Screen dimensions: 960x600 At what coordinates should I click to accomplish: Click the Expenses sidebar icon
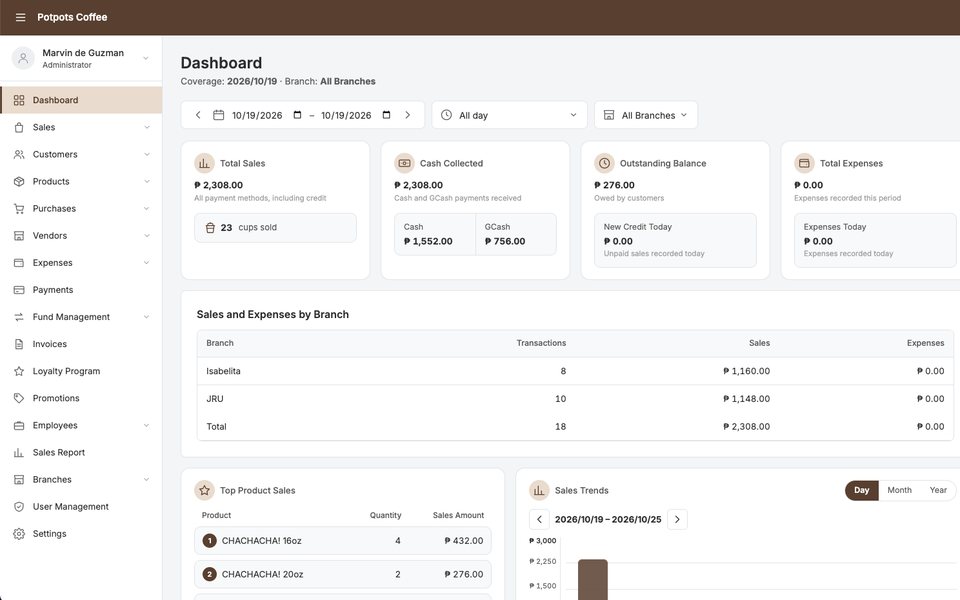coord(19,263)
